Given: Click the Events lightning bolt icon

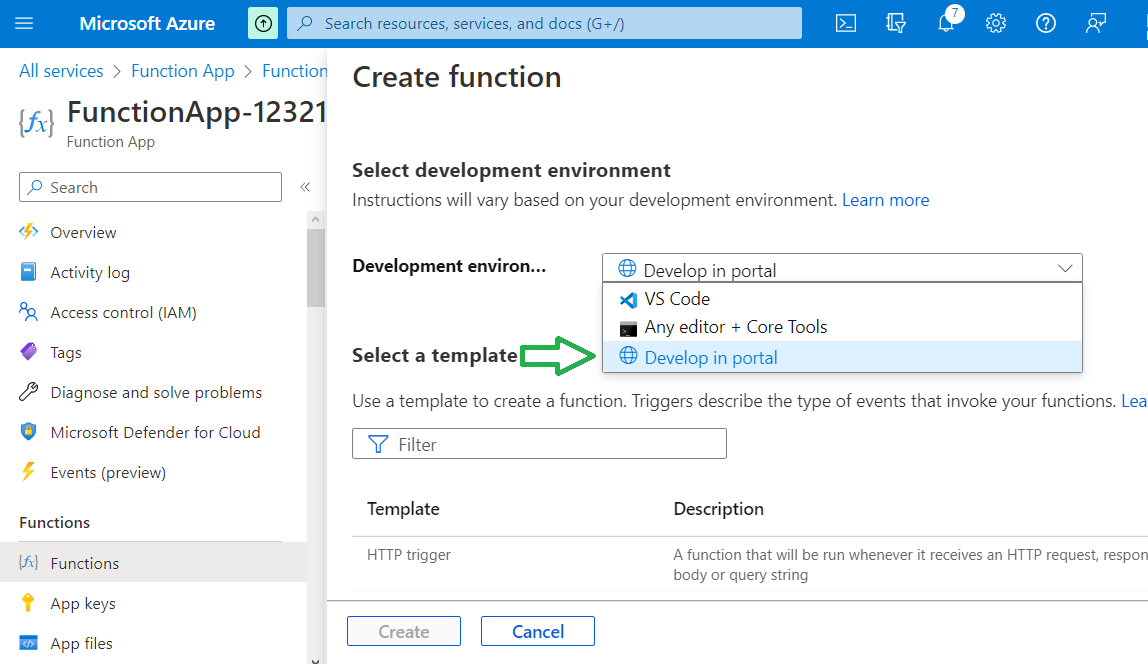Looking at the screenshot, I should pos(29,471).
